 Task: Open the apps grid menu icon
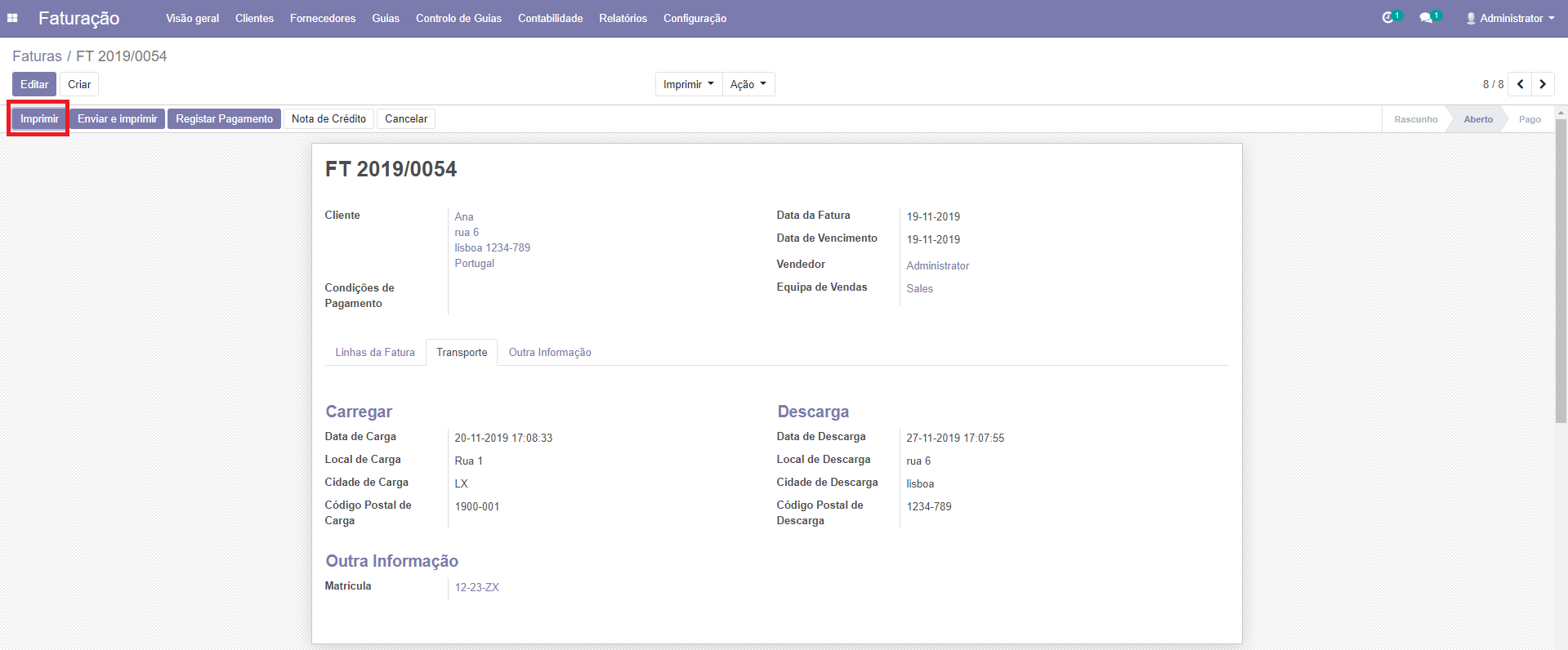tap(12, 18)
